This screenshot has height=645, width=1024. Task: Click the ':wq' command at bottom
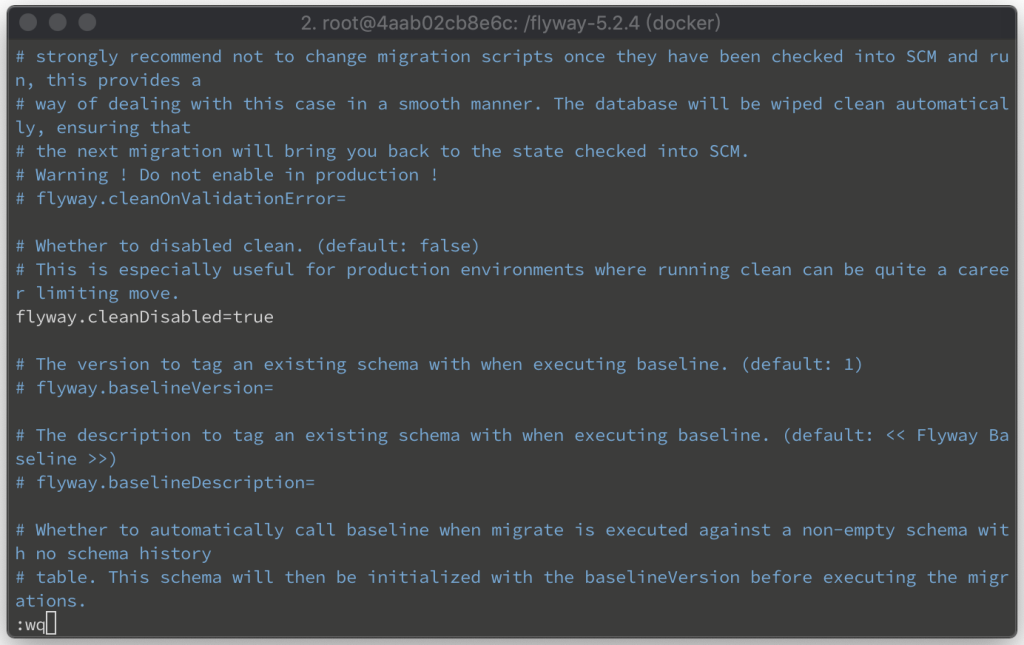[x=30, y=625]
